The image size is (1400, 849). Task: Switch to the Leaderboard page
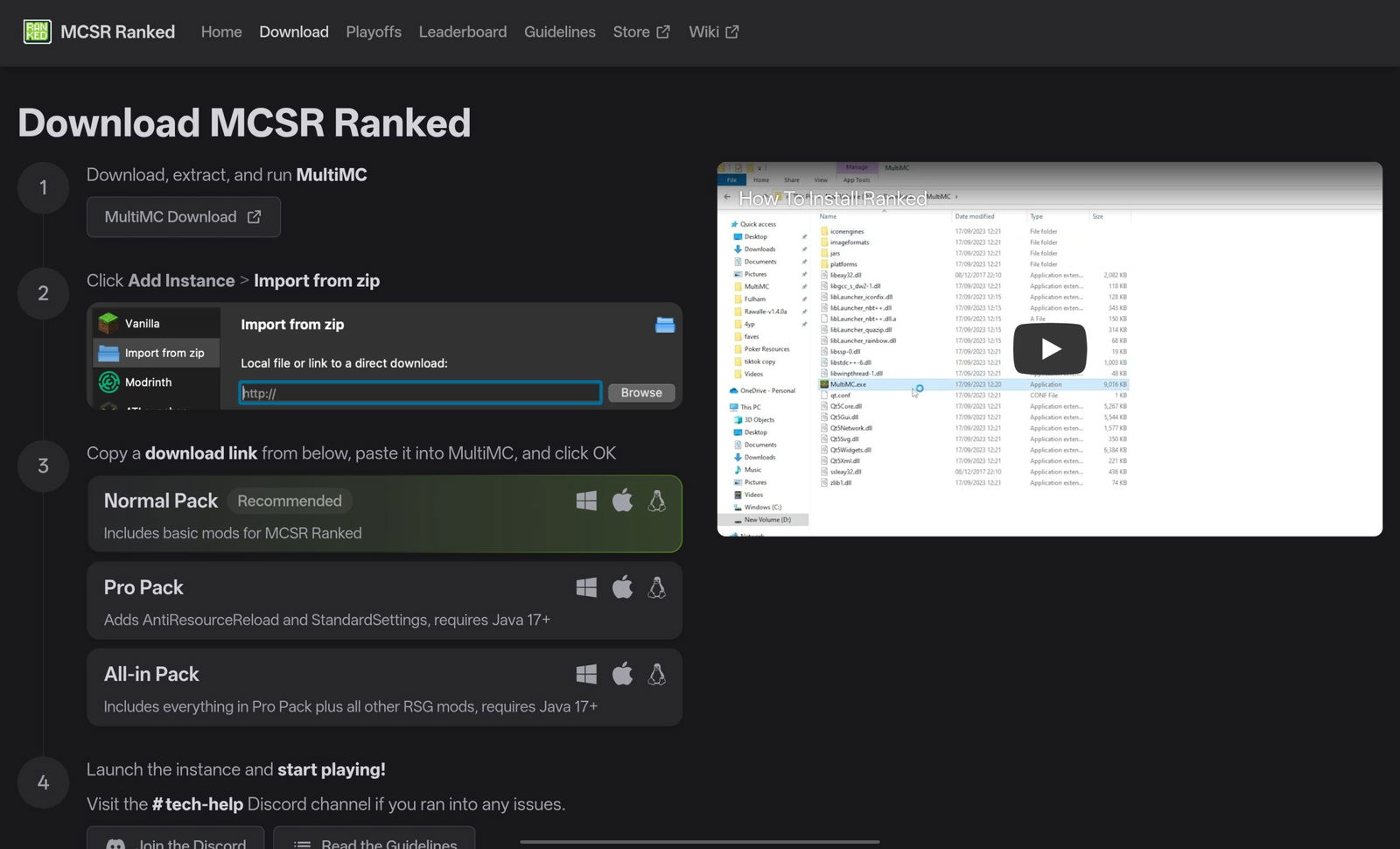pos(462,32)
